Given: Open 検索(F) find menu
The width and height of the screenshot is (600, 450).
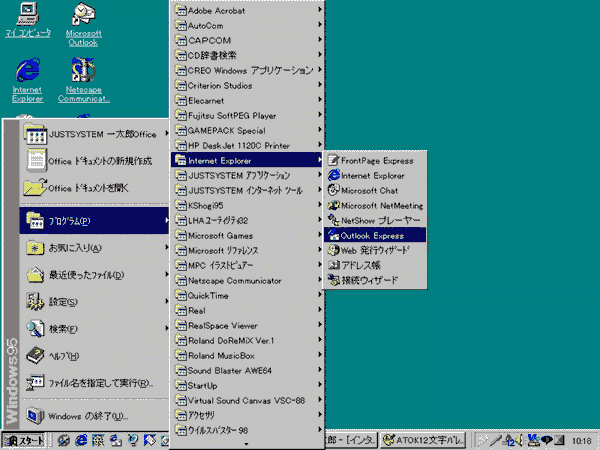Looking at the screenshot, I should pos(94,329).
